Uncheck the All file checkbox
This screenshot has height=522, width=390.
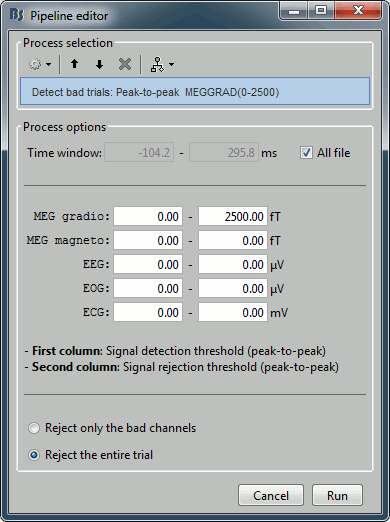pyautogui.click(x=306, y=153)
